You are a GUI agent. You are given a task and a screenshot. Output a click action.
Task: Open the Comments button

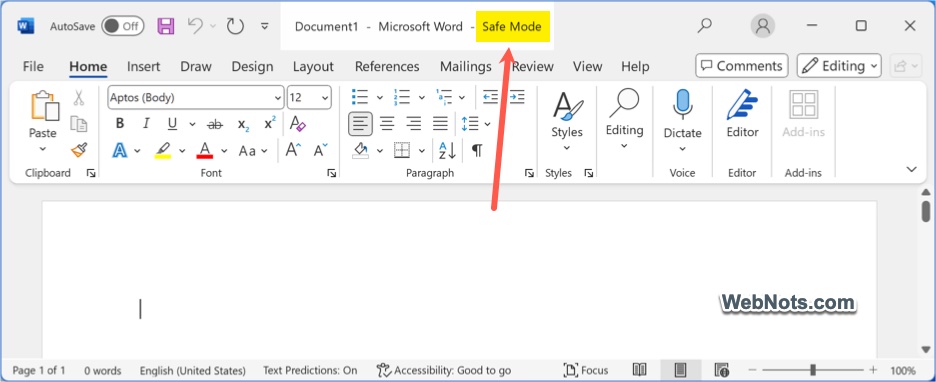[741, 66]
